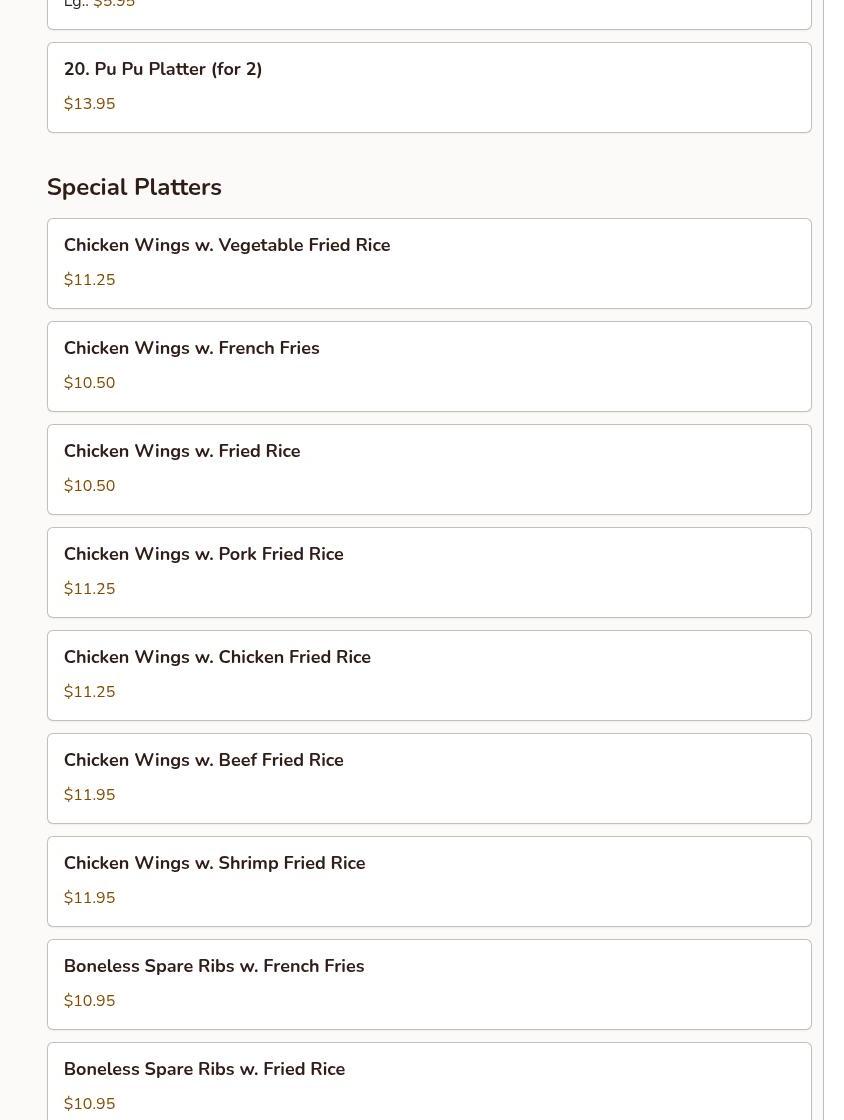Click the Beef Fried Rice wings $11.95 price
844x1120 pixels.
(89, 796)
